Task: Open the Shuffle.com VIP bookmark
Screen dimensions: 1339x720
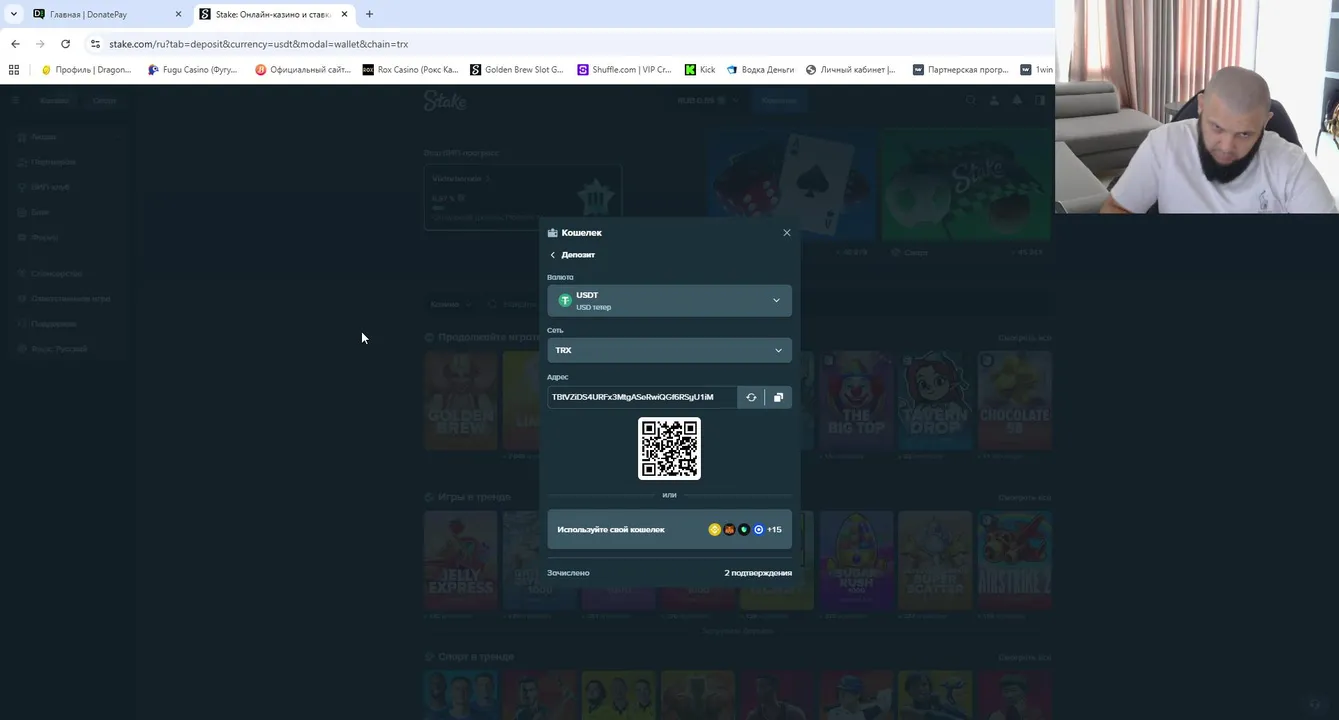Action: click(x=625, y=70)
